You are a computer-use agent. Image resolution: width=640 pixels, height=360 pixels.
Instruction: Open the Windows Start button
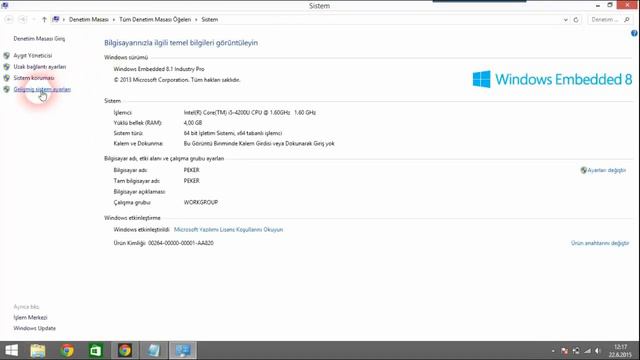pyautogui.click(x=11, y=350)
